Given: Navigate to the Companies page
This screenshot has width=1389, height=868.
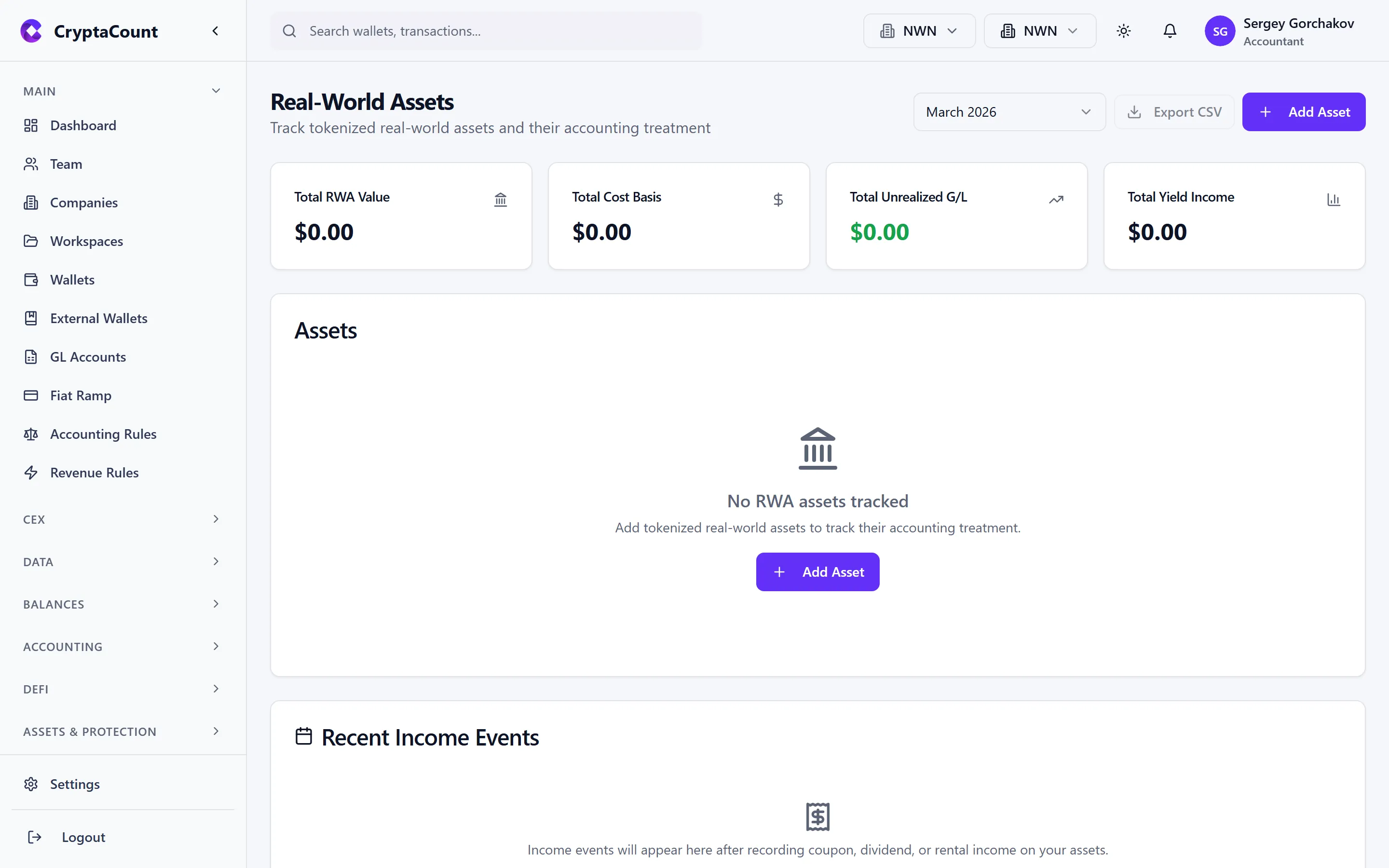Looking at the screenshot, I should 84,203.
